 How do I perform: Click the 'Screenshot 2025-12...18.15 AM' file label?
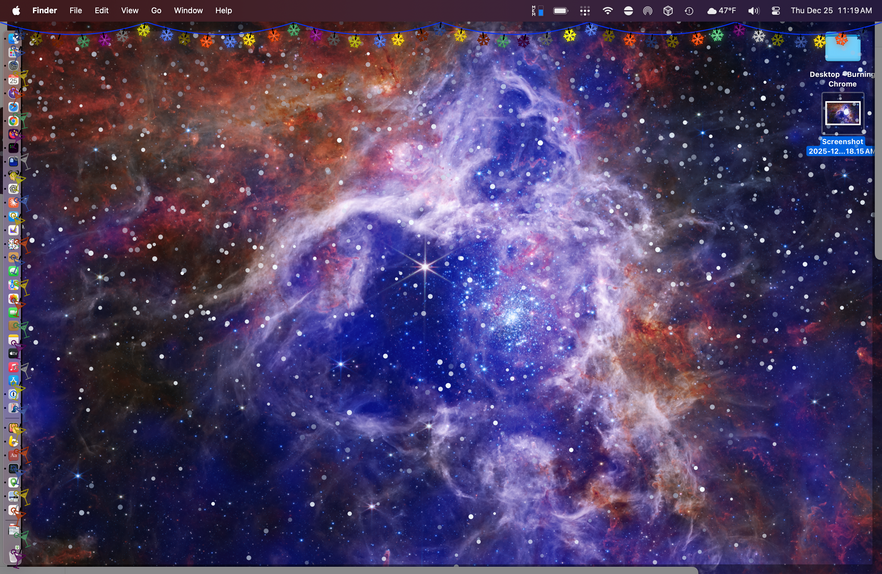click(842, 146)
